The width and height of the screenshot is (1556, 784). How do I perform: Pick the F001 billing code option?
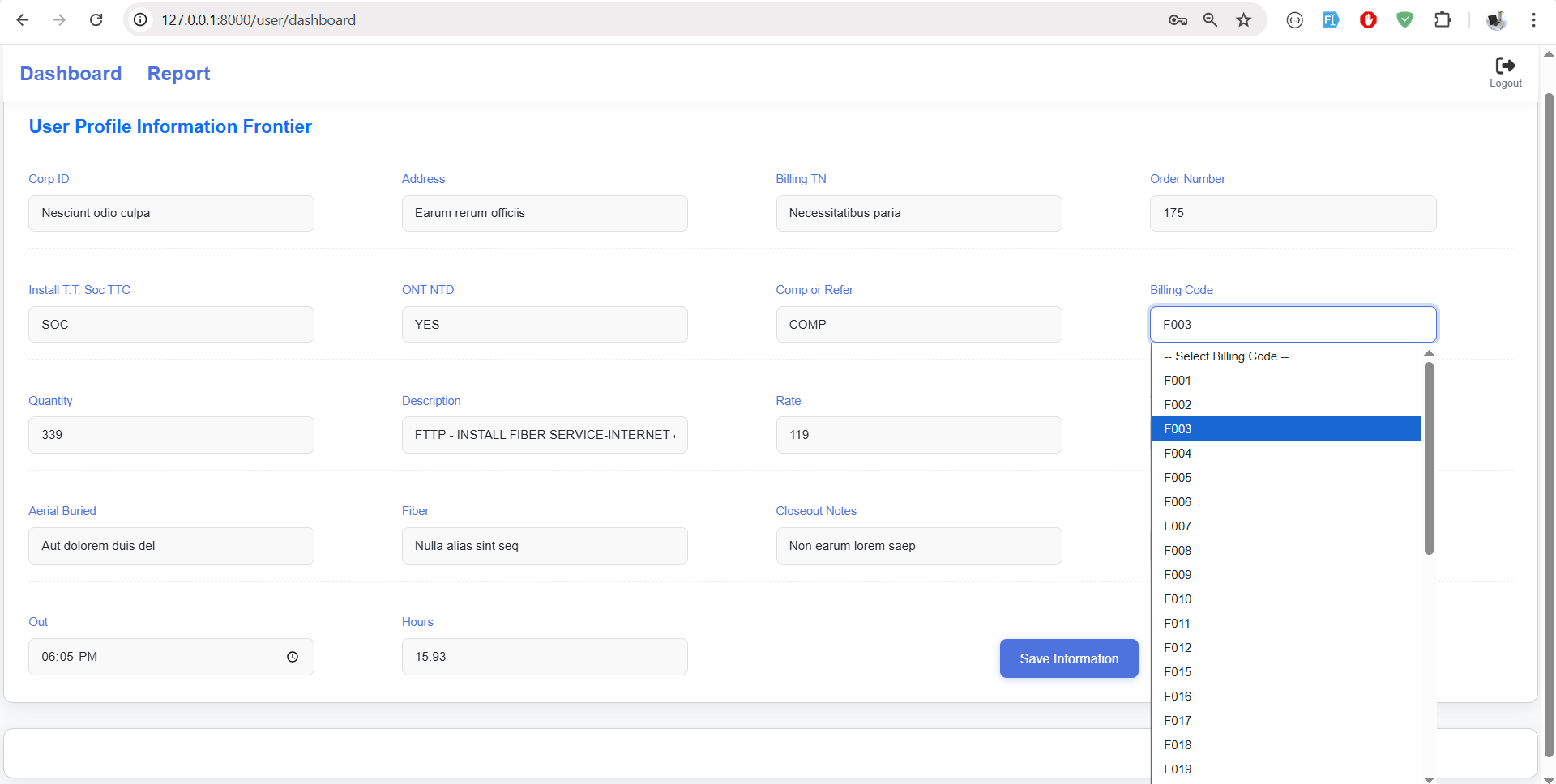pyautogui.click(x=1178, y=381)
